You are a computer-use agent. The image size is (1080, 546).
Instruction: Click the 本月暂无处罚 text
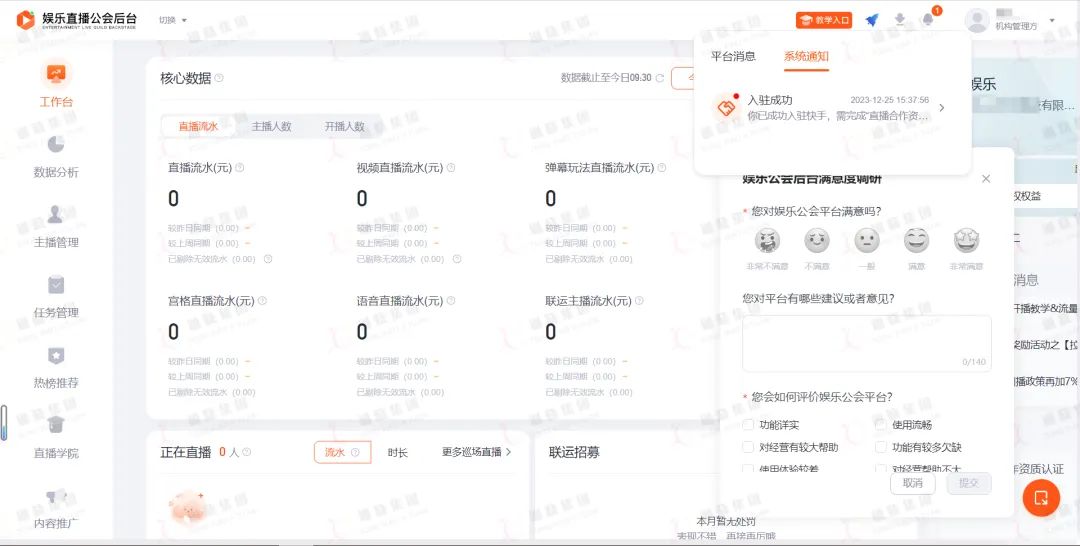726,521
